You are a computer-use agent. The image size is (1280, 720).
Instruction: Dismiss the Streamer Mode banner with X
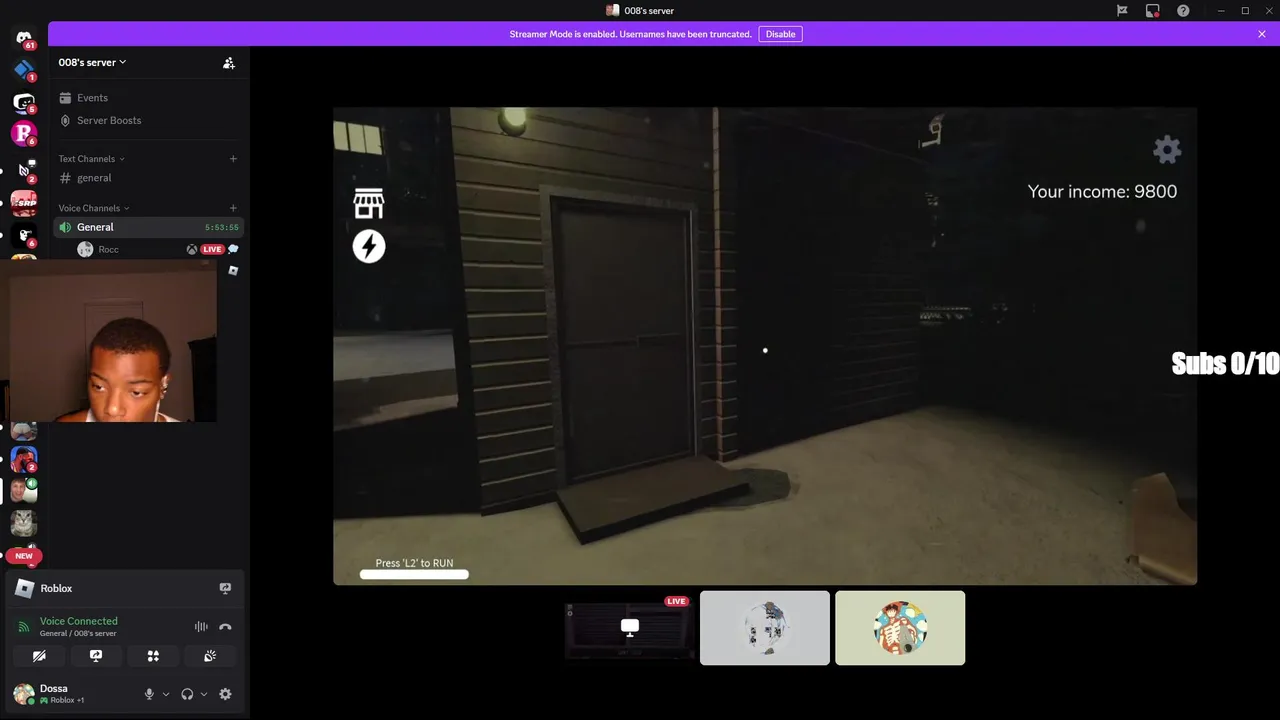click(x=1262, y=34)
